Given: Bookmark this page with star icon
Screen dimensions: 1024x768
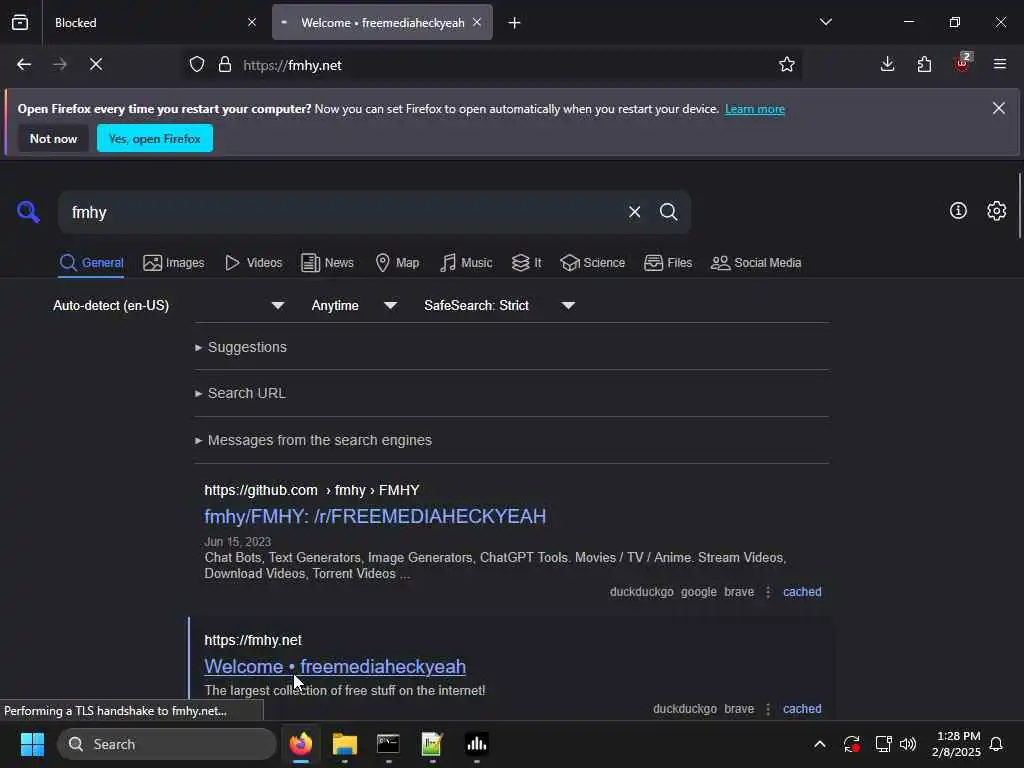Looking at the screenshot, I should pos(786,64).
